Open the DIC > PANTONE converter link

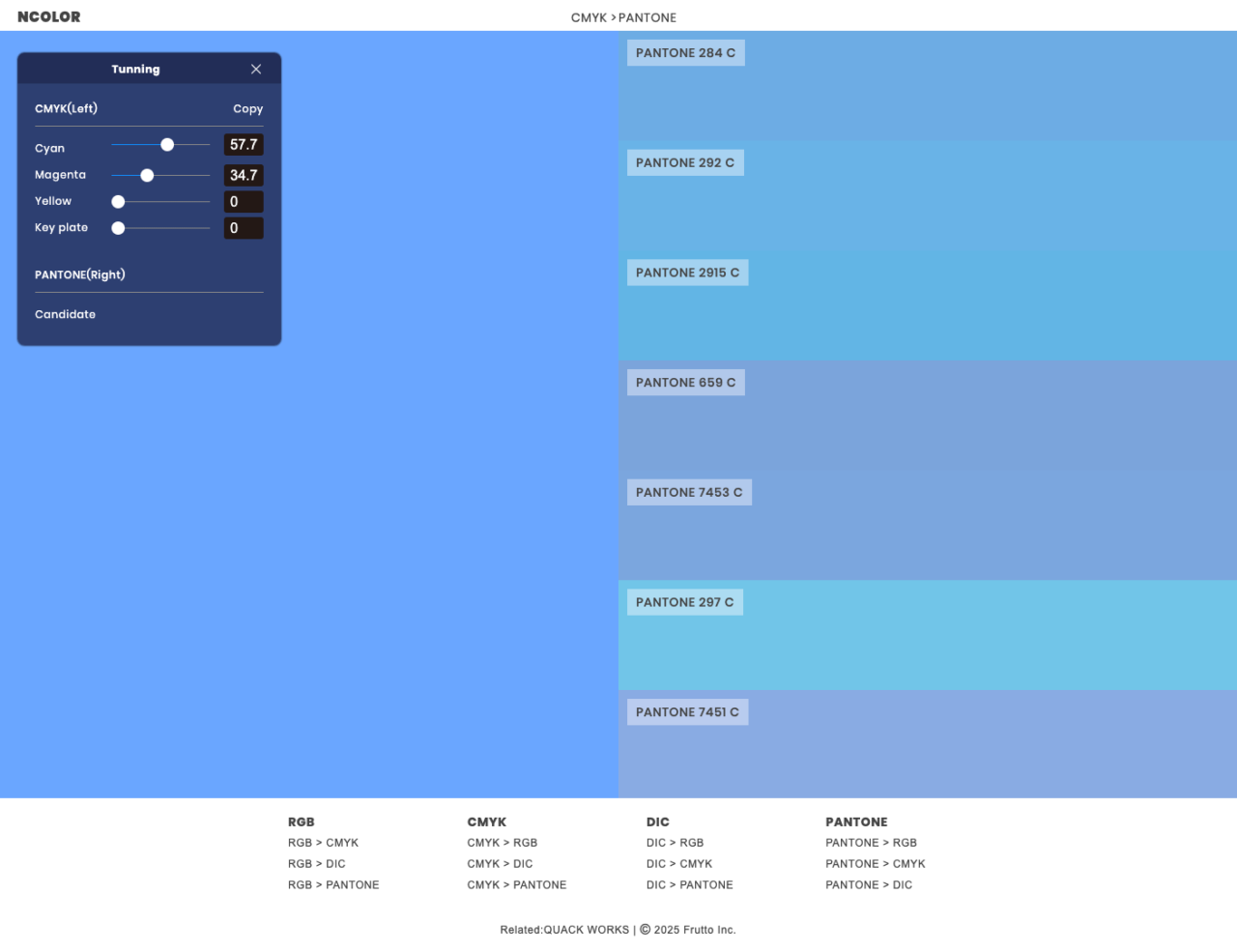tap(690, 885)
